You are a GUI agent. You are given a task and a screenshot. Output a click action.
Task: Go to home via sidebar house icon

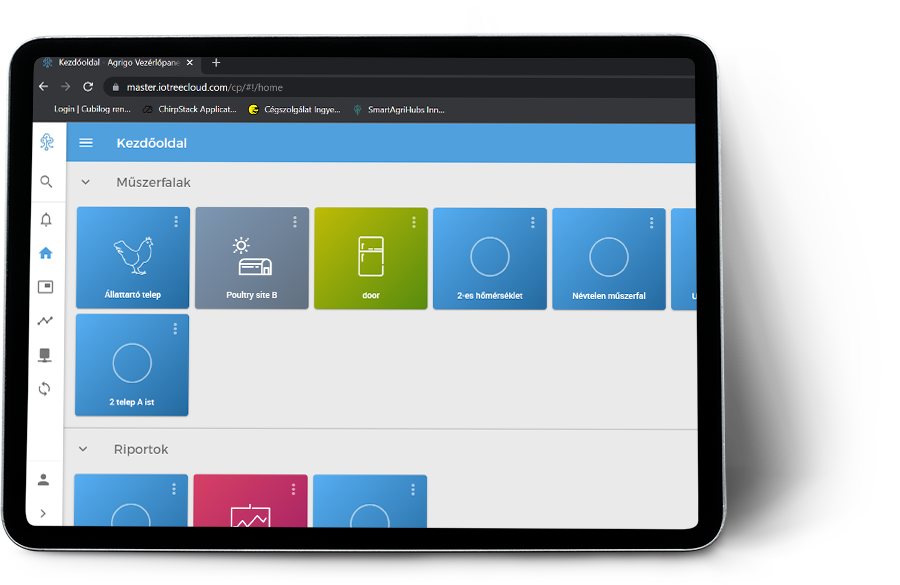[46, 253]
